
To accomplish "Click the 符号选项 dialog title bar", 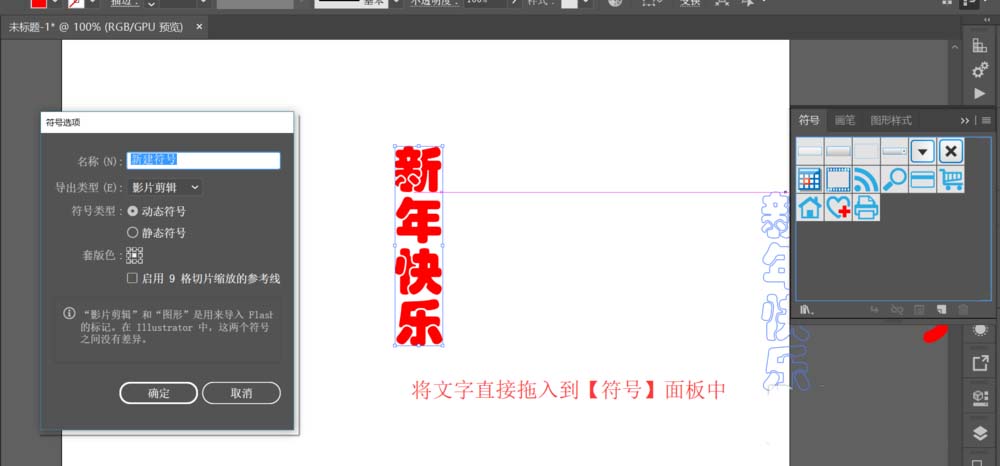I will pos(167,122).
